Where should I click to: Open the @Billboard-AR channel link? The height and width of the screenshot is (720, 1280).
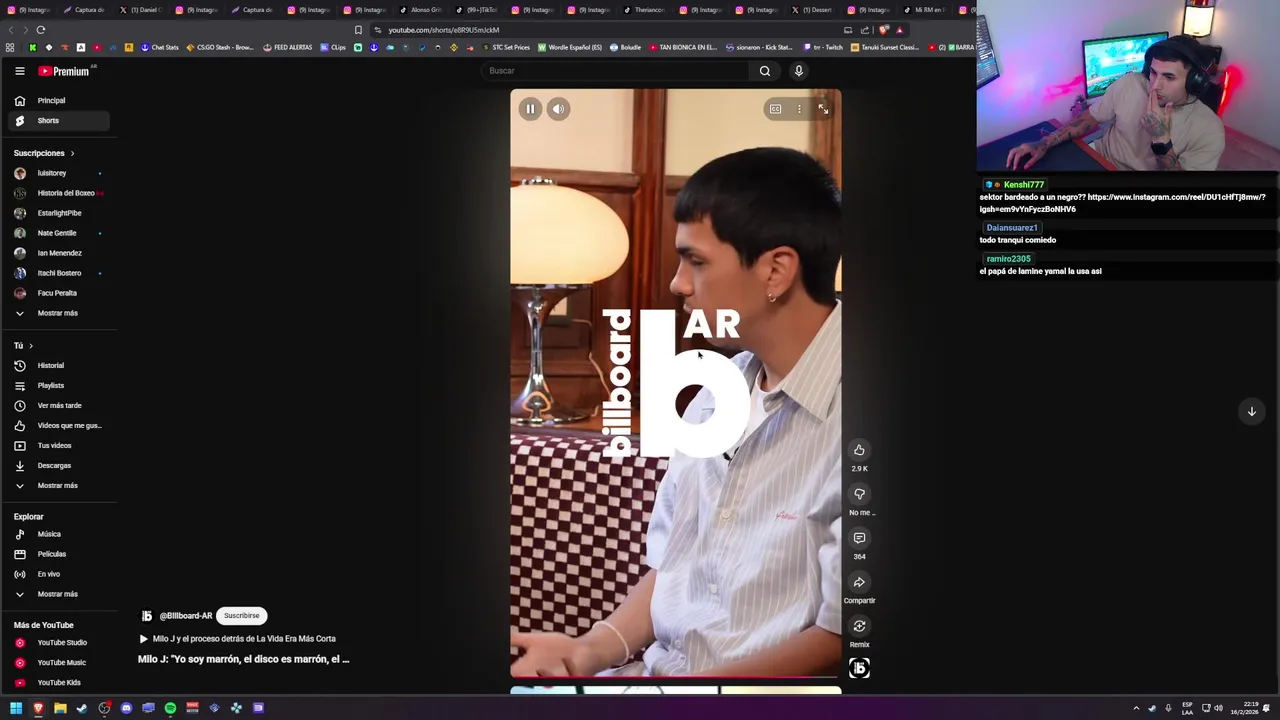coord(186,616)
